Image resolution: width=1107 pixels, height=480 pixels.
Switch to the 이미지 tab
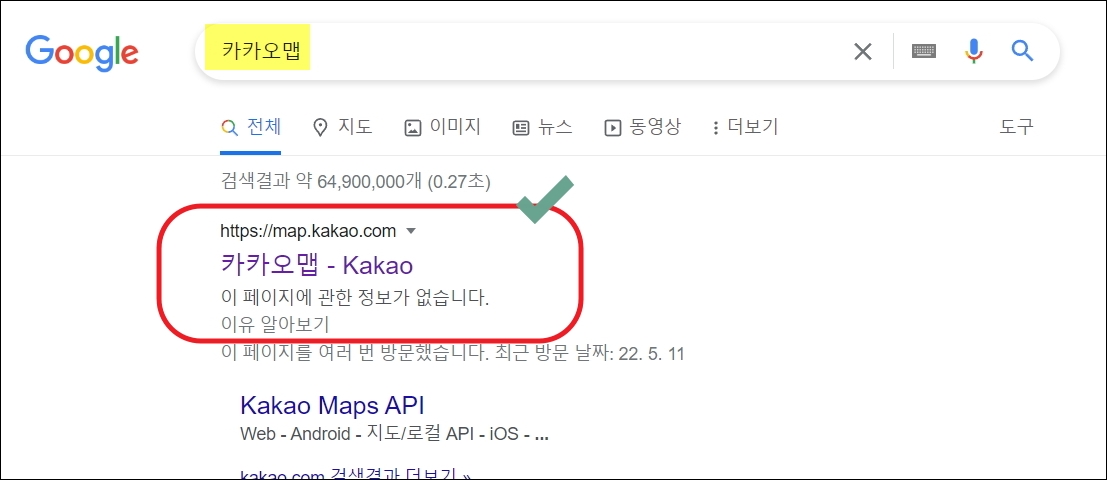tap(443, 127)
